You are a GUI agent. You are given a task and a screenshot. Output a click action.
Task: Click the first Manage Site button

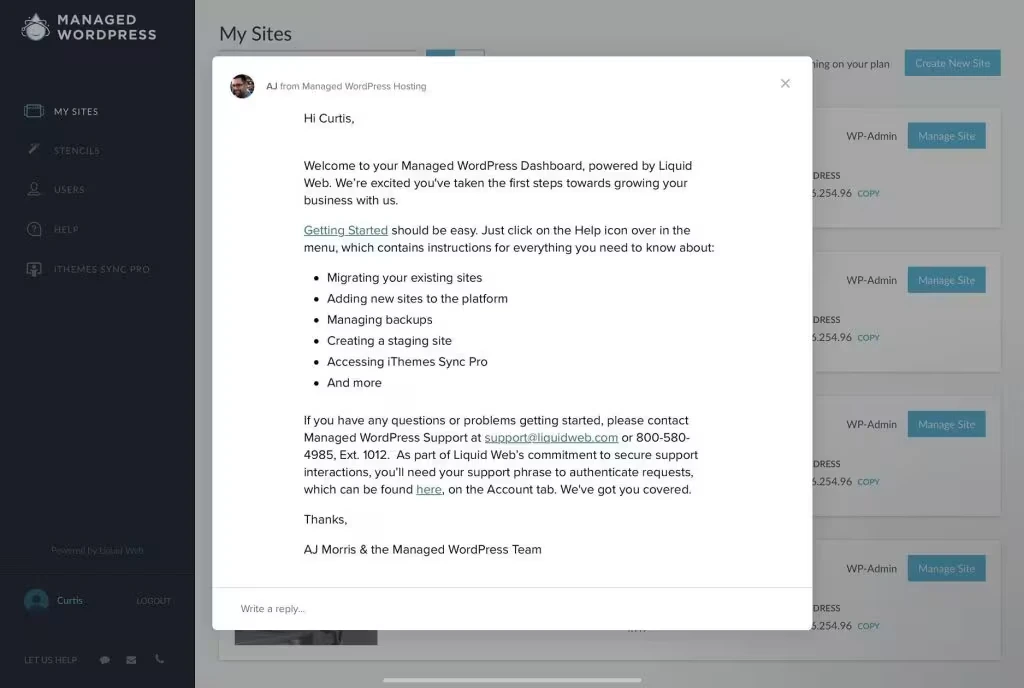pos(946,136)
